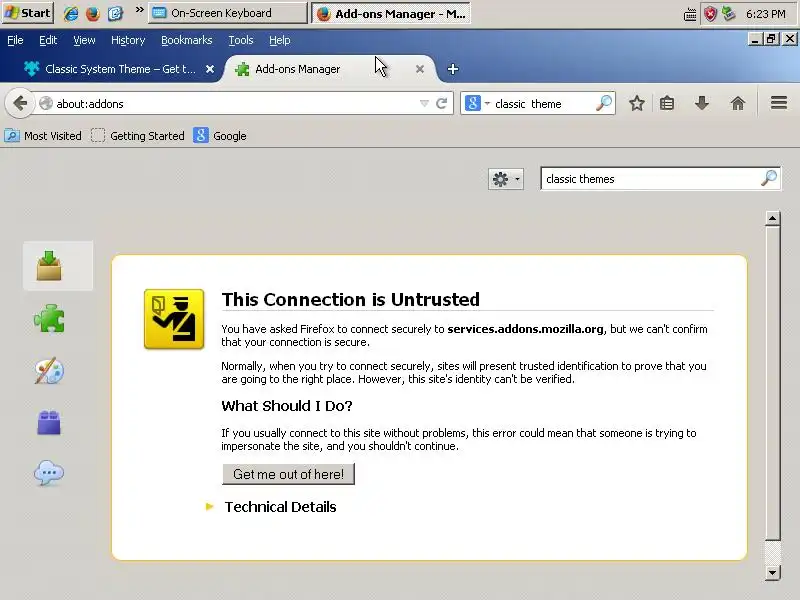
Task: Open the Tools menu
Action: click(241, 40)
